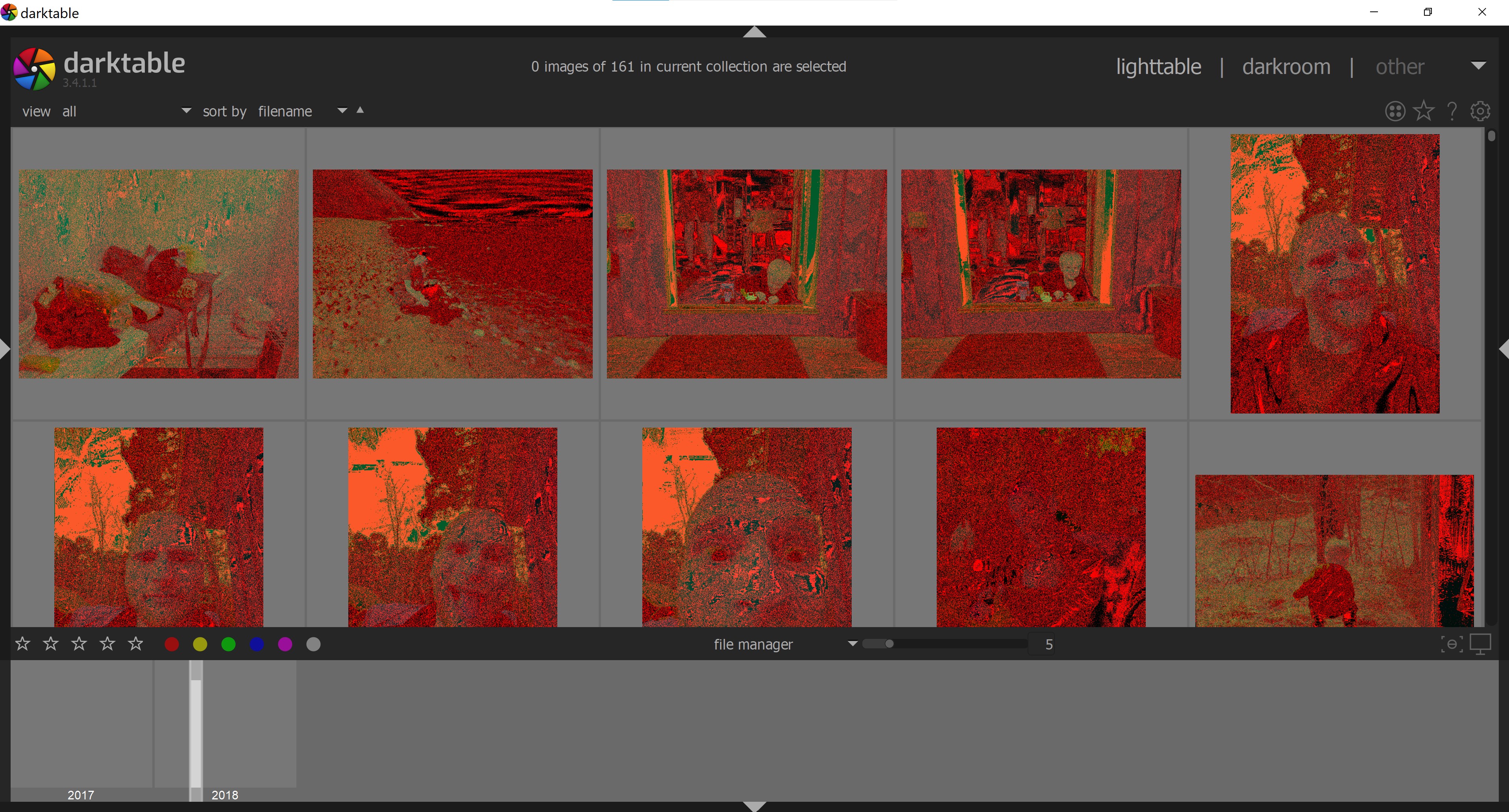Viewport: 1509px width, 812px height.
Task: Click the images selected status text
Action: point(688,67)
